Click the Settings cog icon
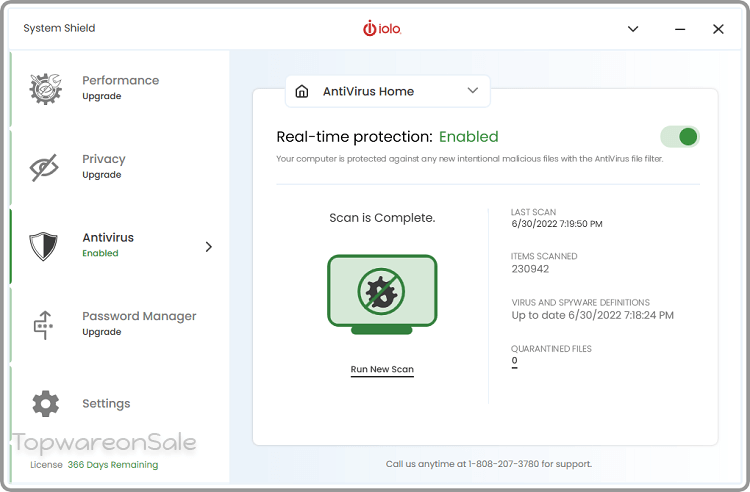Image resolution: width=750 pixels, height=492 pixels. pos(45,404)
